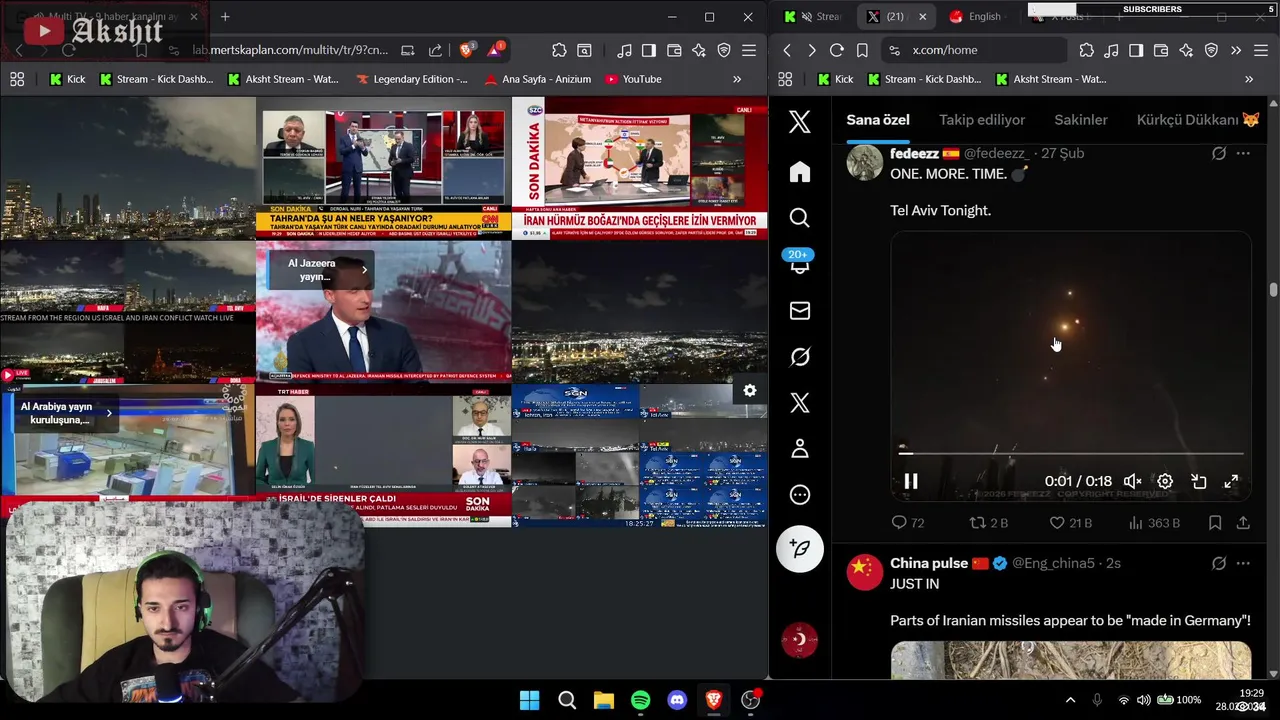This screenshot has width=1280, height=720.
Task: Expand bookmarks overflow in Multi TV window
Action: click(737, 79)
